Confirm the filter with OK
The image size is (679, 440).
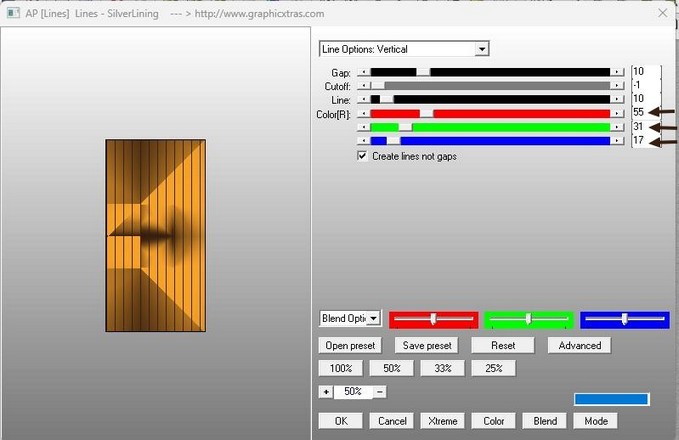point(341,421)
